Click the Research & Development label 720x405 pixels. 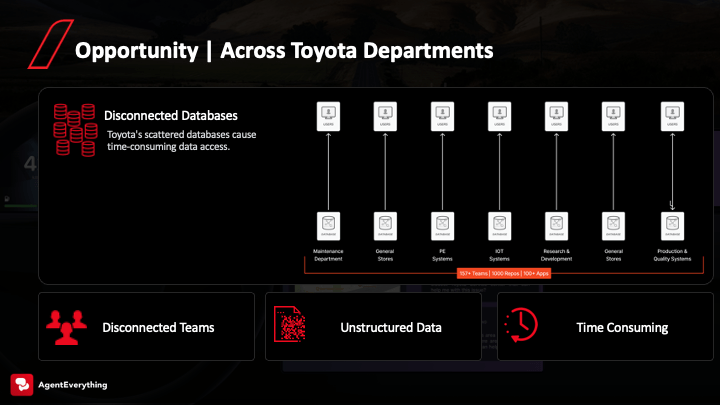click(556, 255)
